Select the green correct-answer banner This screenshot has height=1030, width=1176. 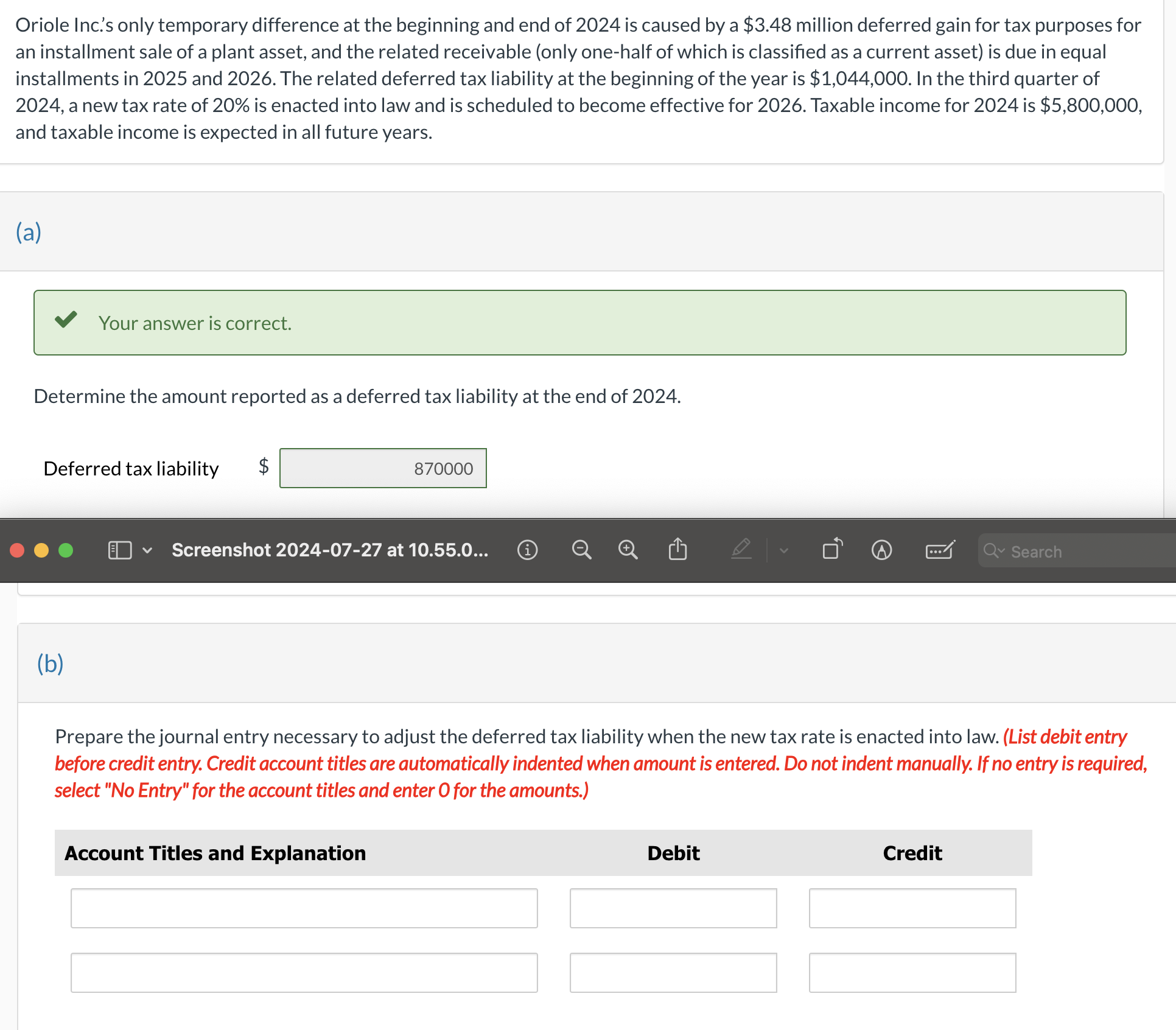(579, 323)
